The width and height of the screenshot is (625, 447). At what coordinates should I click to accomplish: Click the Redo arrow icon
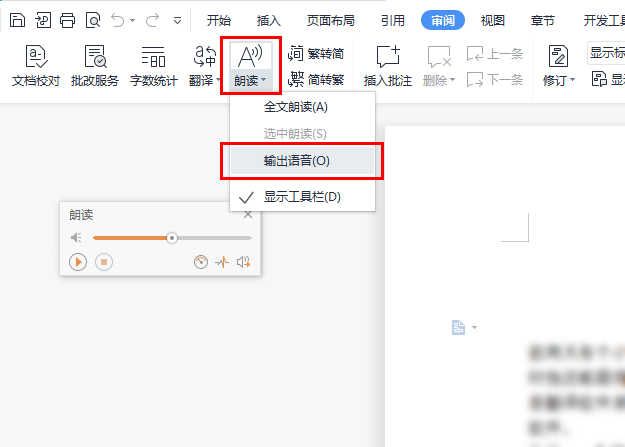153,20
